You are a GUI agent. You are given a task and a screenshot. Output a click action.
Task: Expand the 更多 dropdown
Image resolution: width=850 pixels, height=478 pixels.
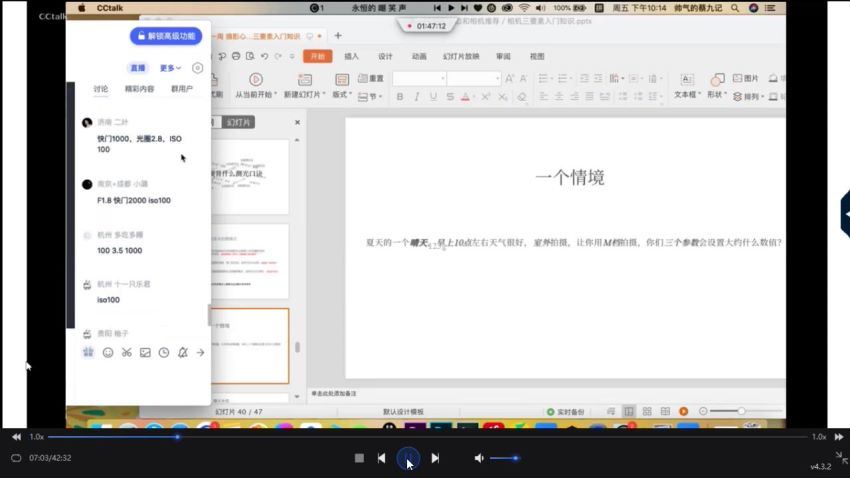(170, 68)
